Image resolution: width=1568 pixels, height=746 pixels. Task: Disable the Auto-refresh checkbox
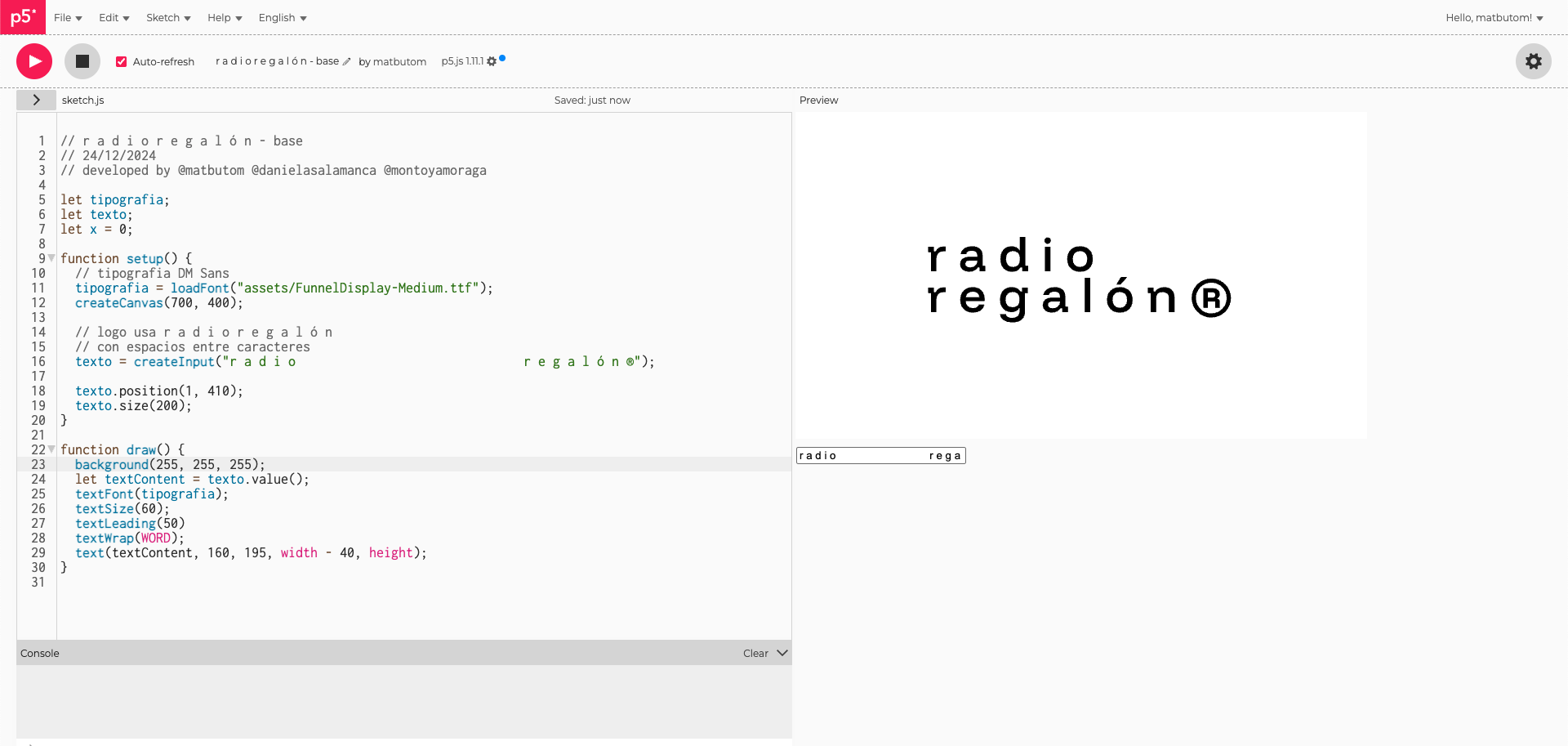pos(122,60)
